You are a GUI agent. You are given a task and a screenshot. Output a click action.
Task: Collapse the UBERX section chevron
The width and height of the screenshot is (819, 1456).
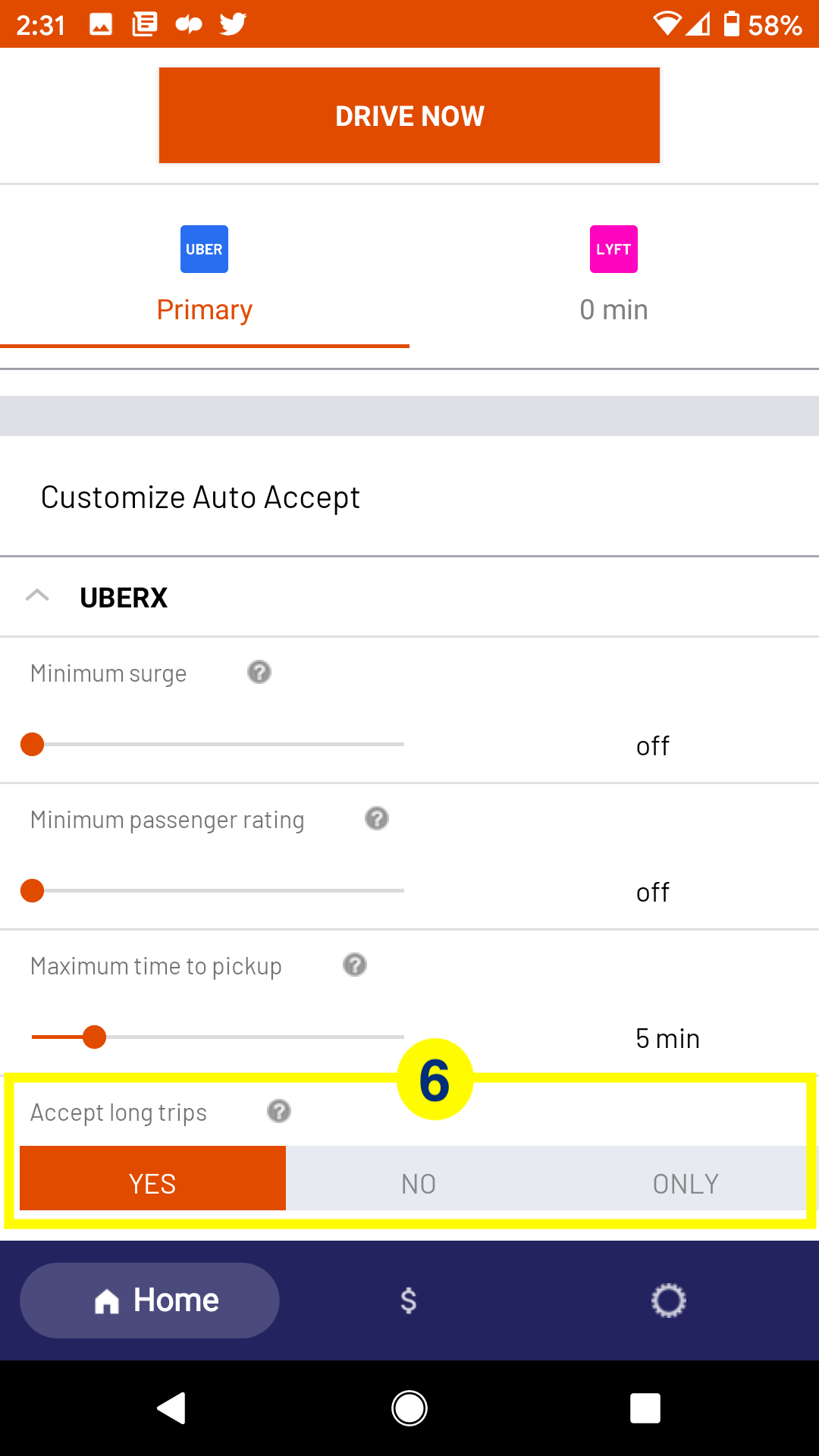[x=37, y=596]
